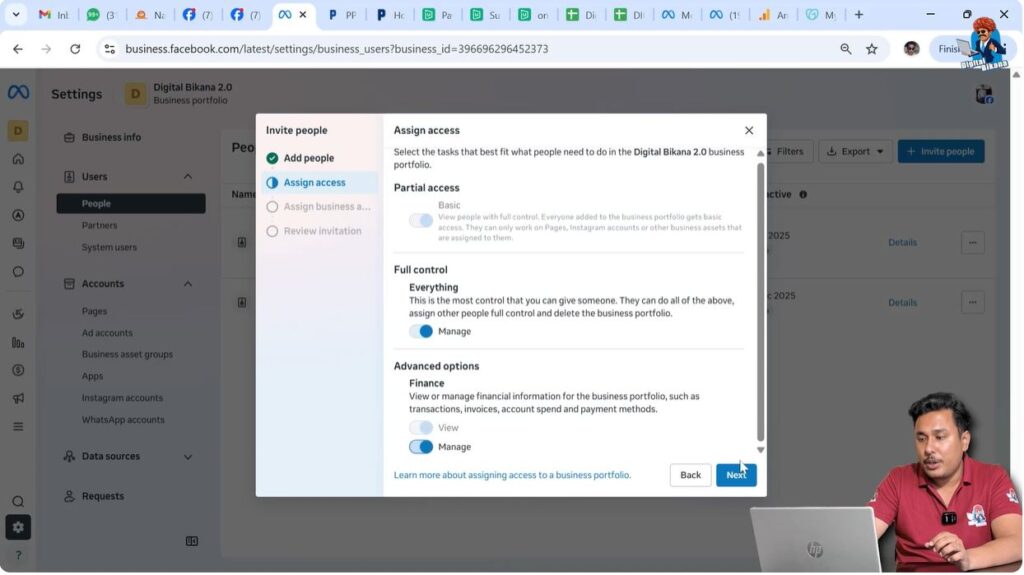Open Apps under Accounts
Screen dimensions: 1024x575
(92, 376)
